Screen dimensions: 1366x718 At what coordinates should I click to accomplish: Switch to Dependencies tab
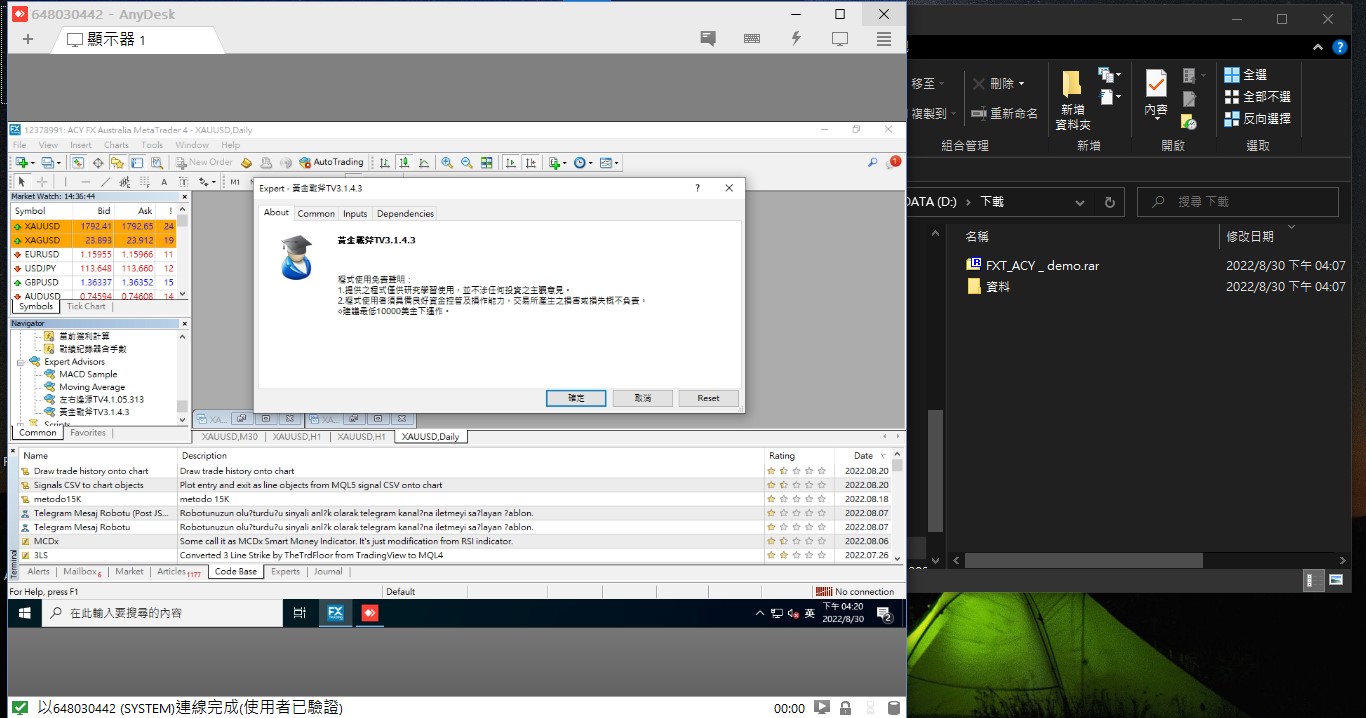click(x=405, y=214)
